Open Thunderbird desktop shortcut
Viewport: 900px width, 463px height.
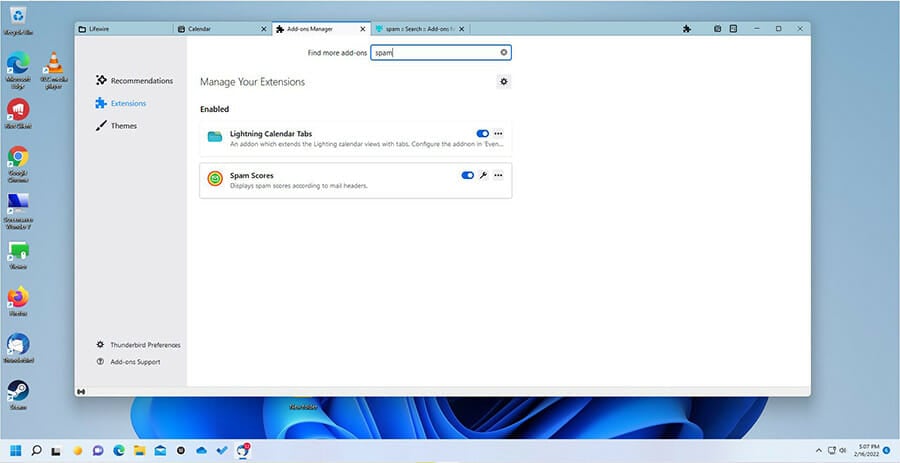click(18, 348)
